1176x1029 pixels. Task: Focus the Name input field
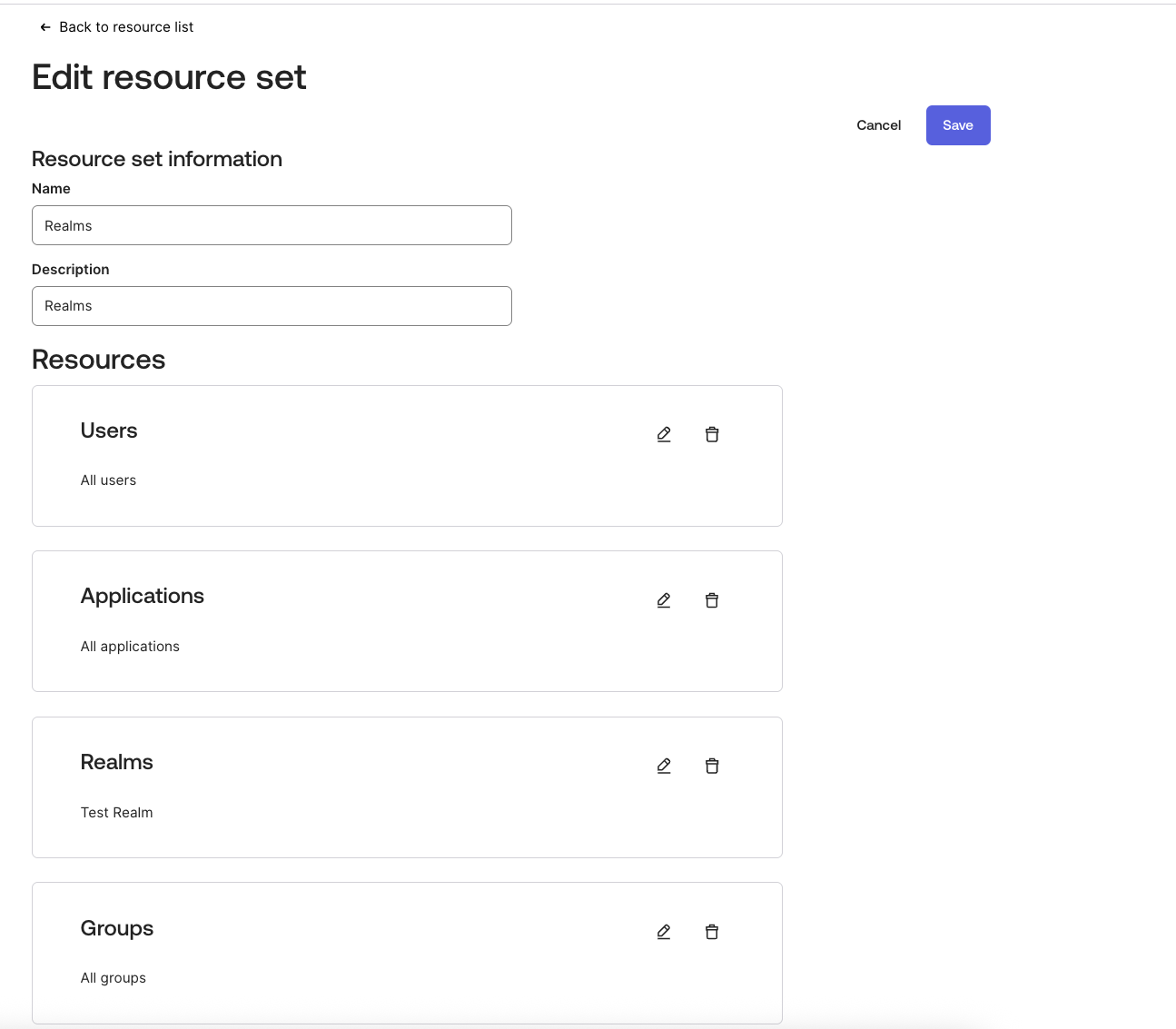click(272, 225)
